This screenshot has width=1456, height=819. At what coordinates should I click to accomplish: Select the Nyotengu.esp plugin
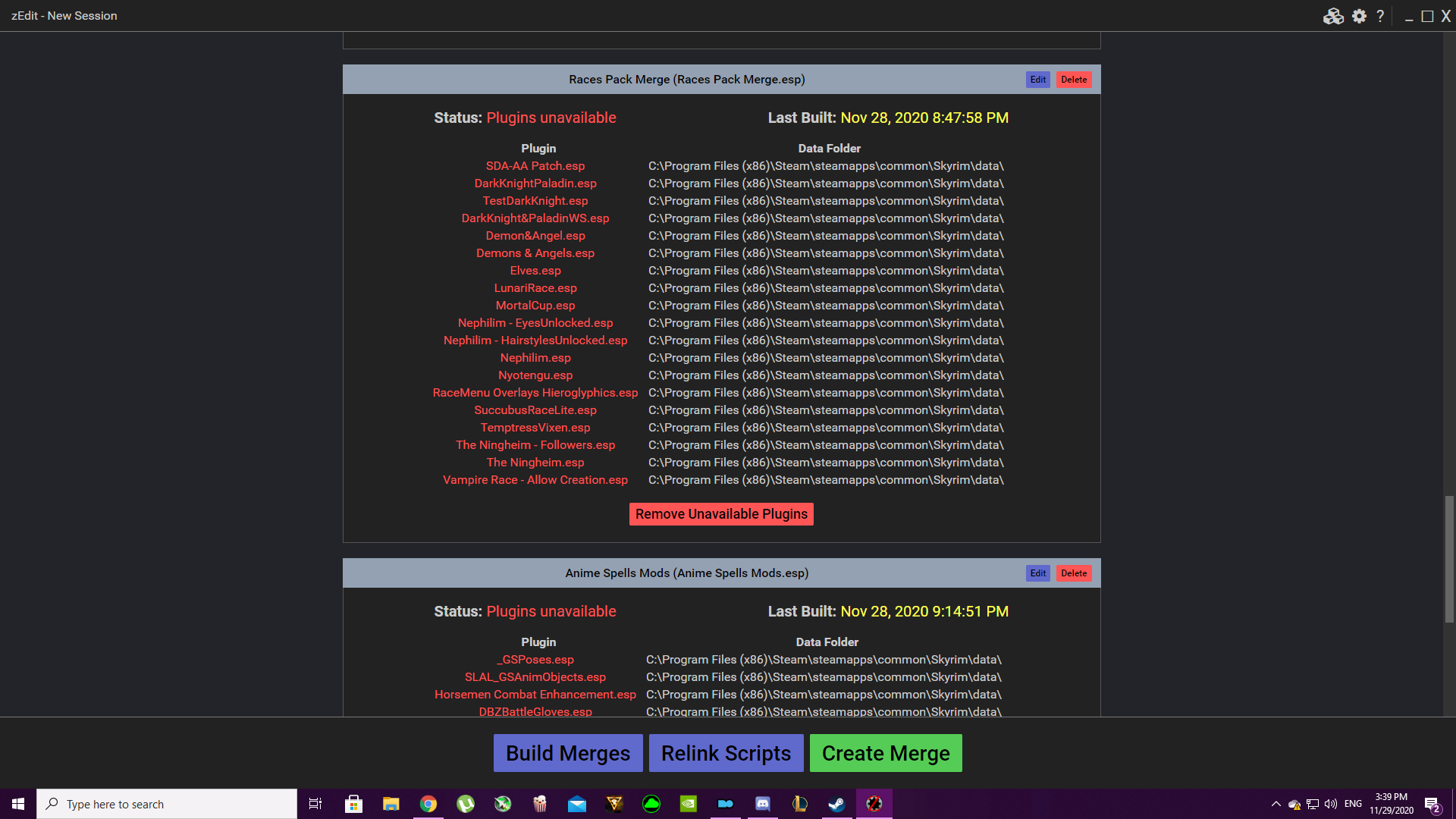tap(535, 375)
